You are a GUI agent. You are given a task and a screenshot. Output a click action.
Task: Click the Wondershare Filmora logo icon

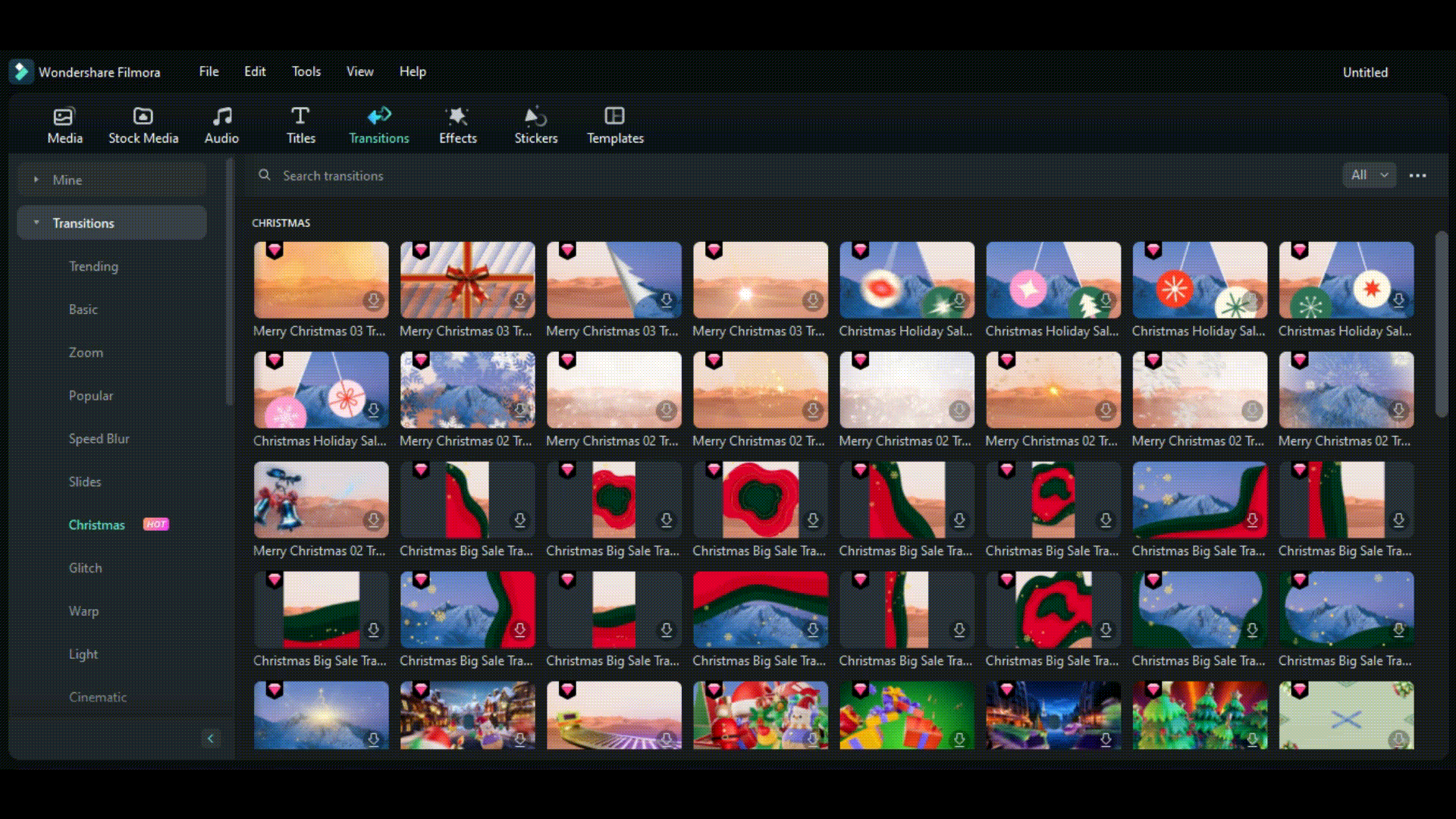pos(21,72)
